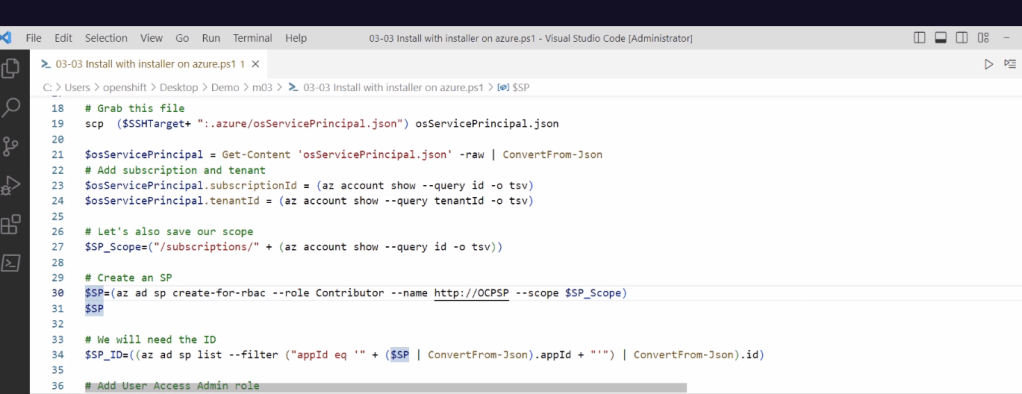Click the highlighted $SP on line 31
1022x394 pixels.
point(94,309)
